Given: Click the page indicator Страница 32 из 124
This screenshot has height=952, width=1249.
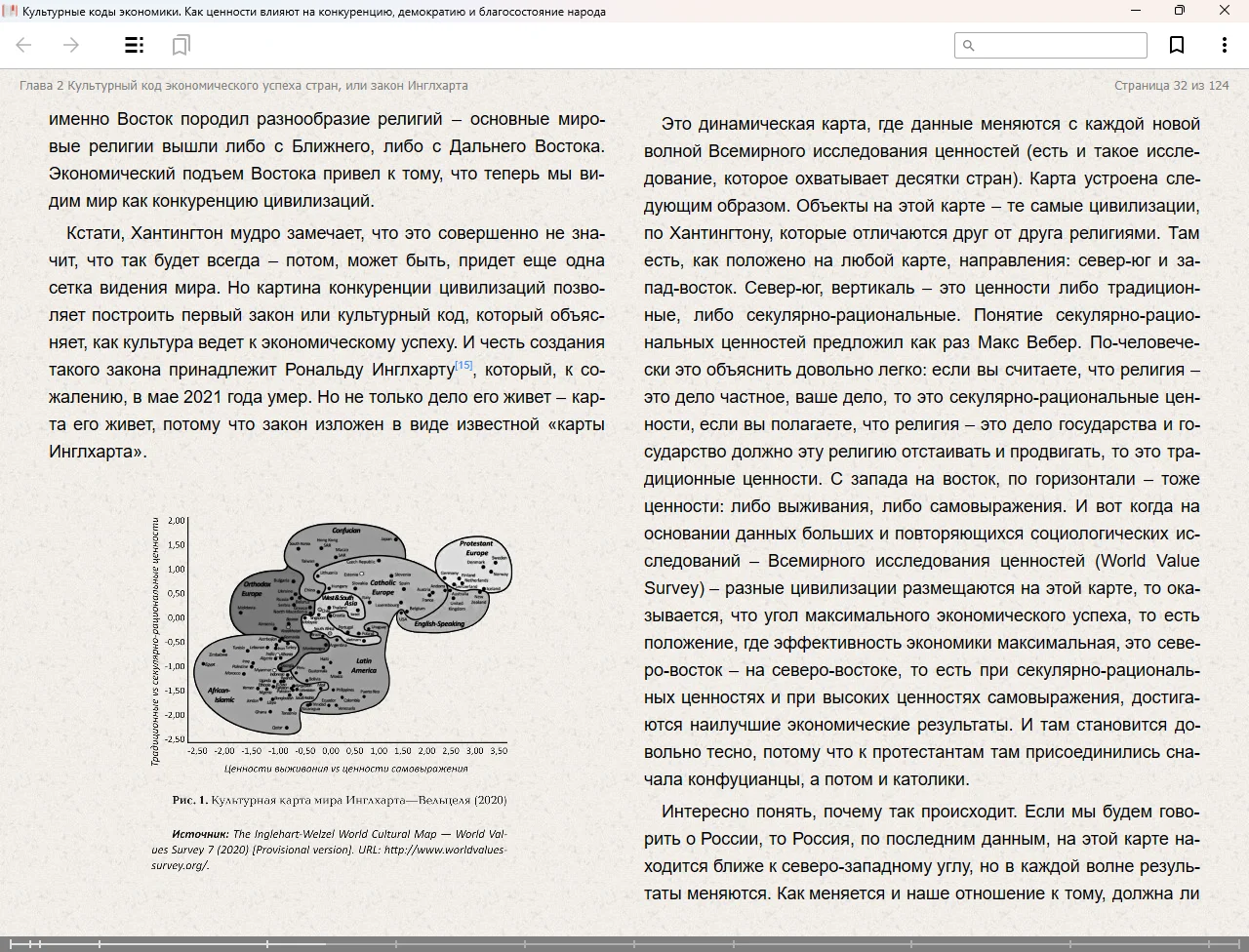Looking at the screenshot, I should 1171,86.
